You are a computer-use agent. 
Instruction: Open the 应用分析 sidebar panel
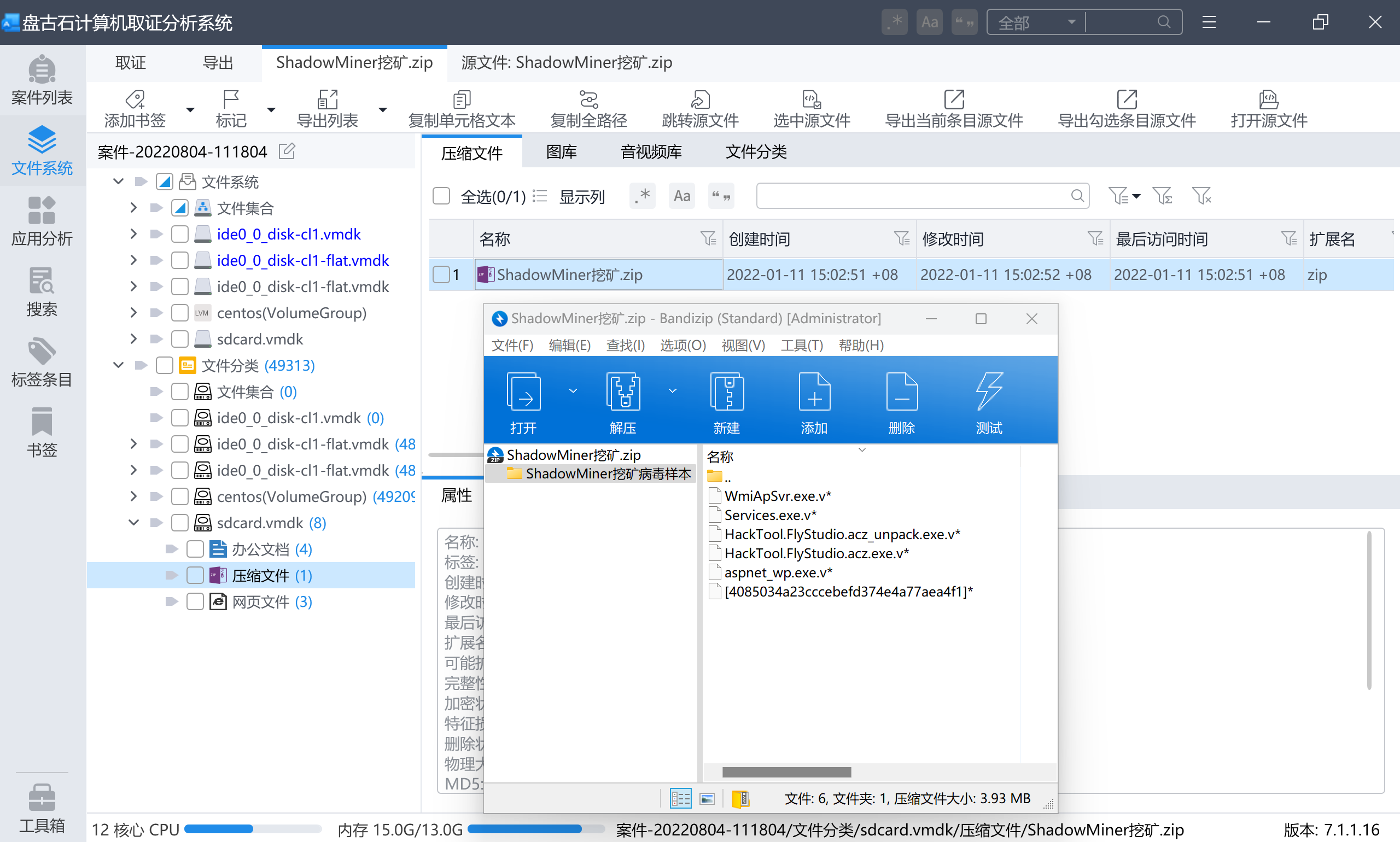[x=42, y=222]
